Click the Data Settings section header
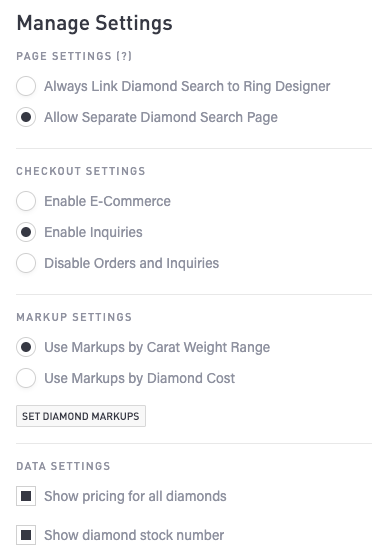Screen dimensions: 372x548 [x=63, y=466]
